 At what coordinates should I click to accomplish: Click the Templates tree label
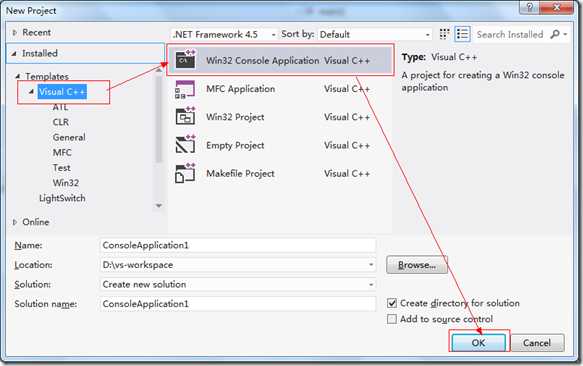pos(47,77)
